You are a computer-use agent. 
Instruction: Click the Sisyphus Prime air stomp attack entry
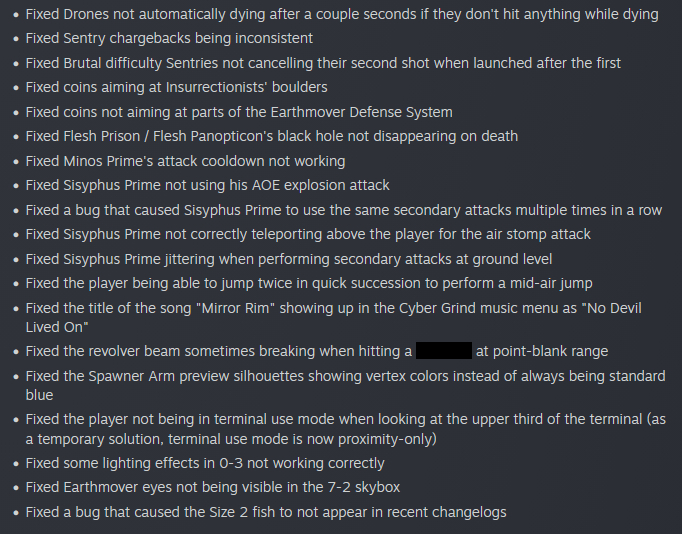308,234
